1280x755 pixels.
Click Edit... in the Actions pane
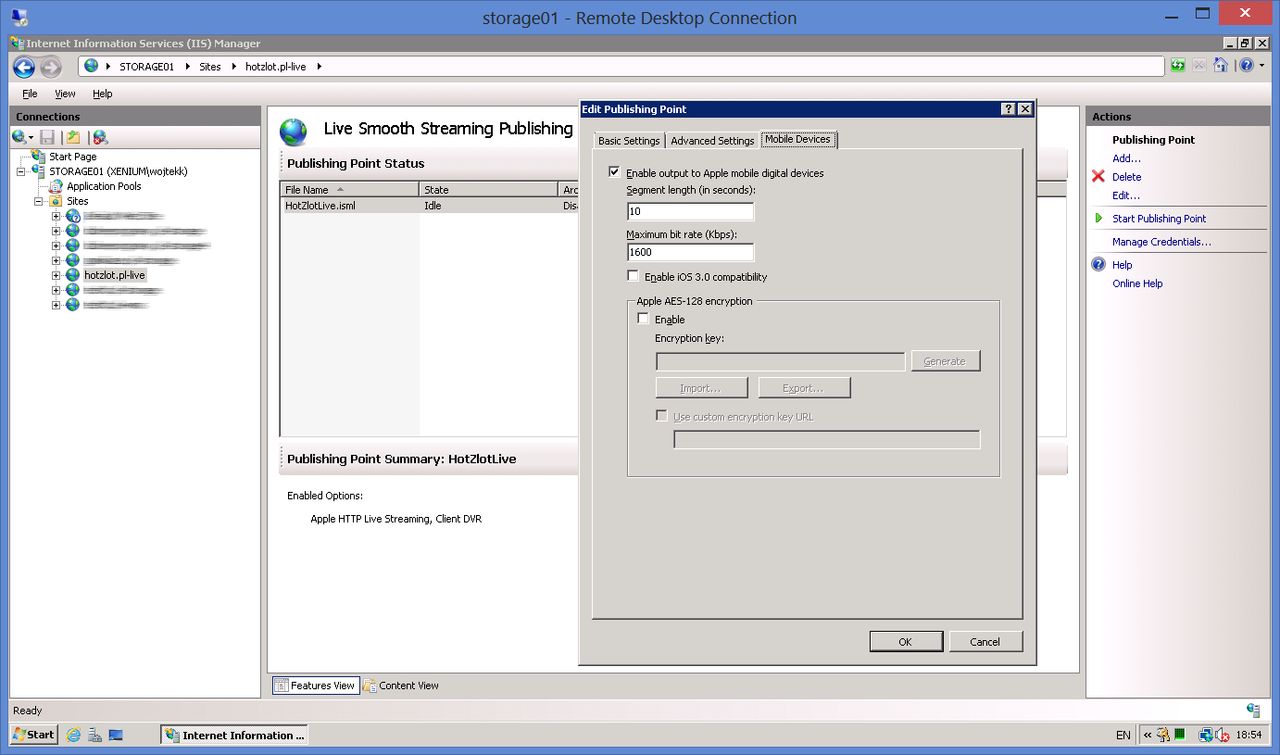click(x=1126, y=195)
